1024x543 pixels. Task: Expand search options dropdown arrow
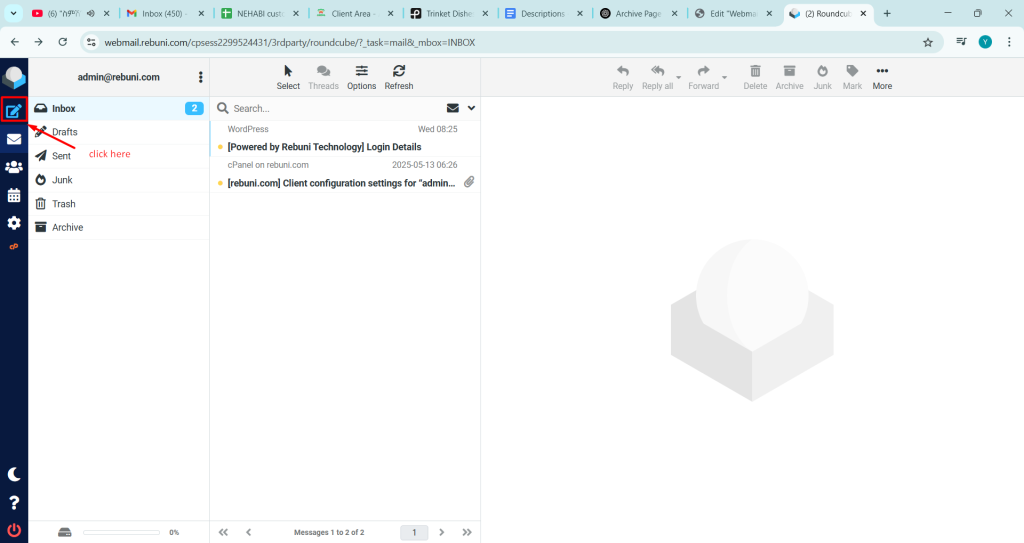coord(471,108)
